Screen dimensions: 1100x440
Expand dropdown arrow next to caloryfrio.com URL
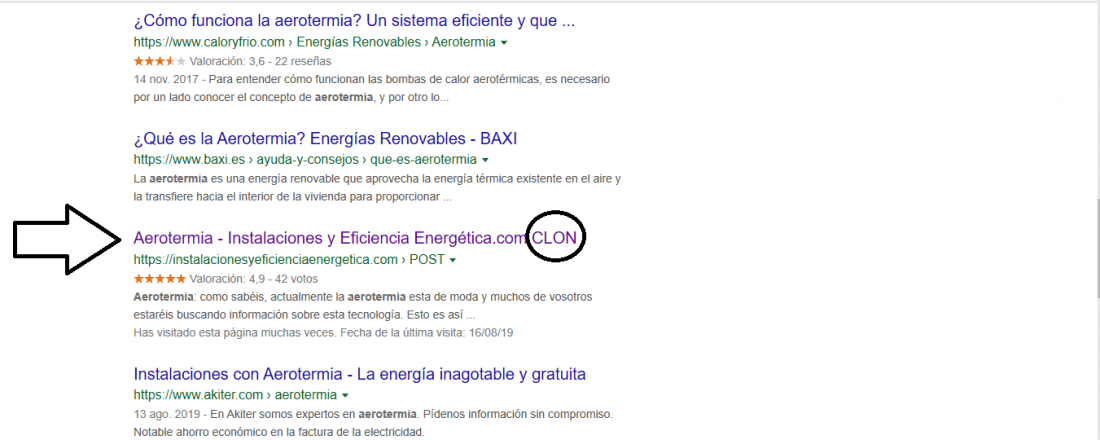point(504,43)
